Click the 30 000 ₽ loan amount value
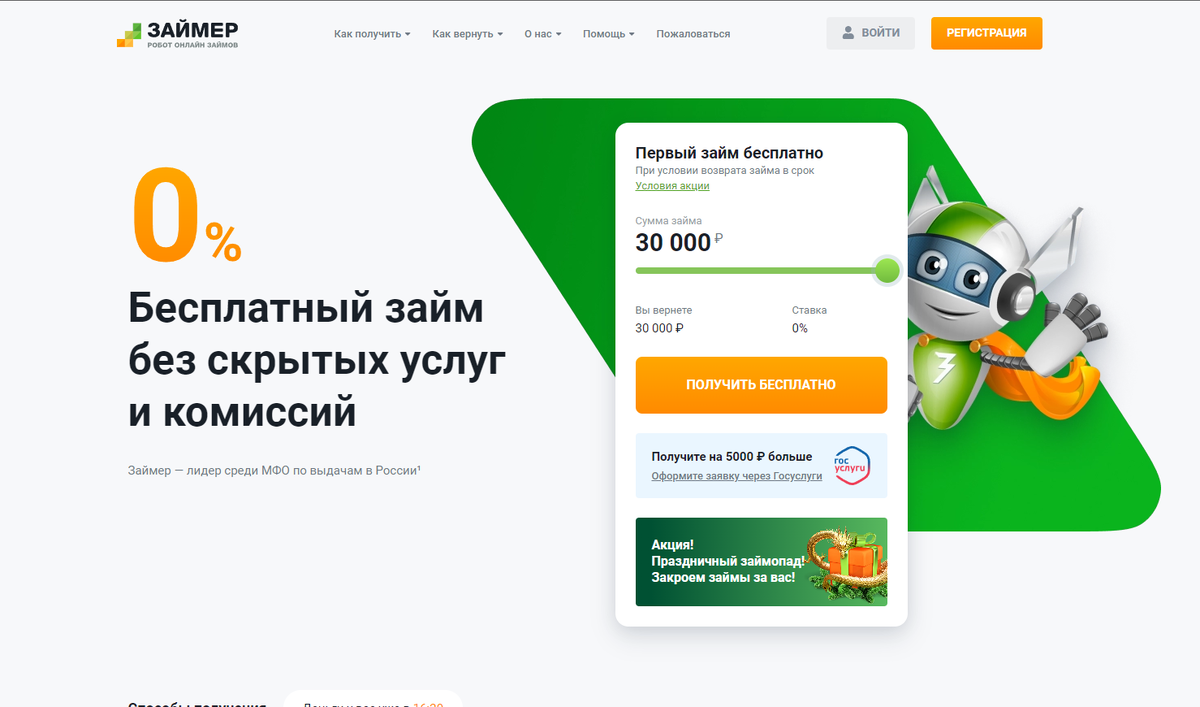Image resolution: width=1200 pixels, height=707 pixels. pyautogui.click(x=679, y=242)
